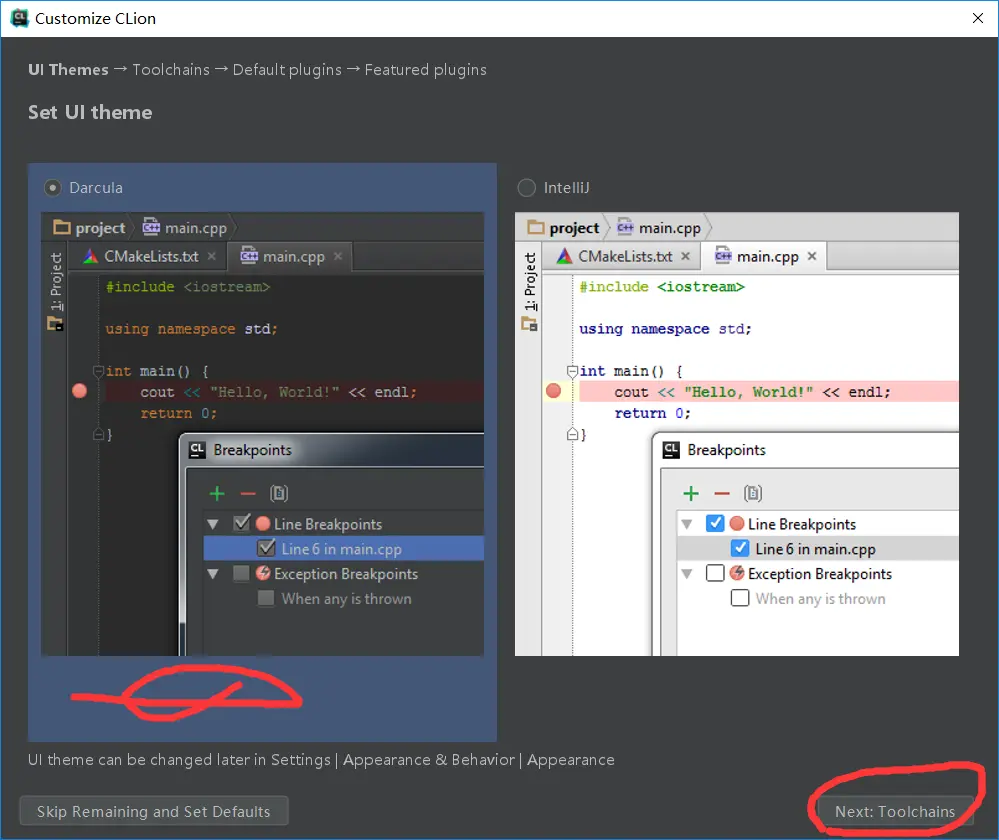This screenshot has height=840, width=999.
Task: Toggle Line Breakpoints checkbox in IntelliJ preview
Action: click(715, 523)
